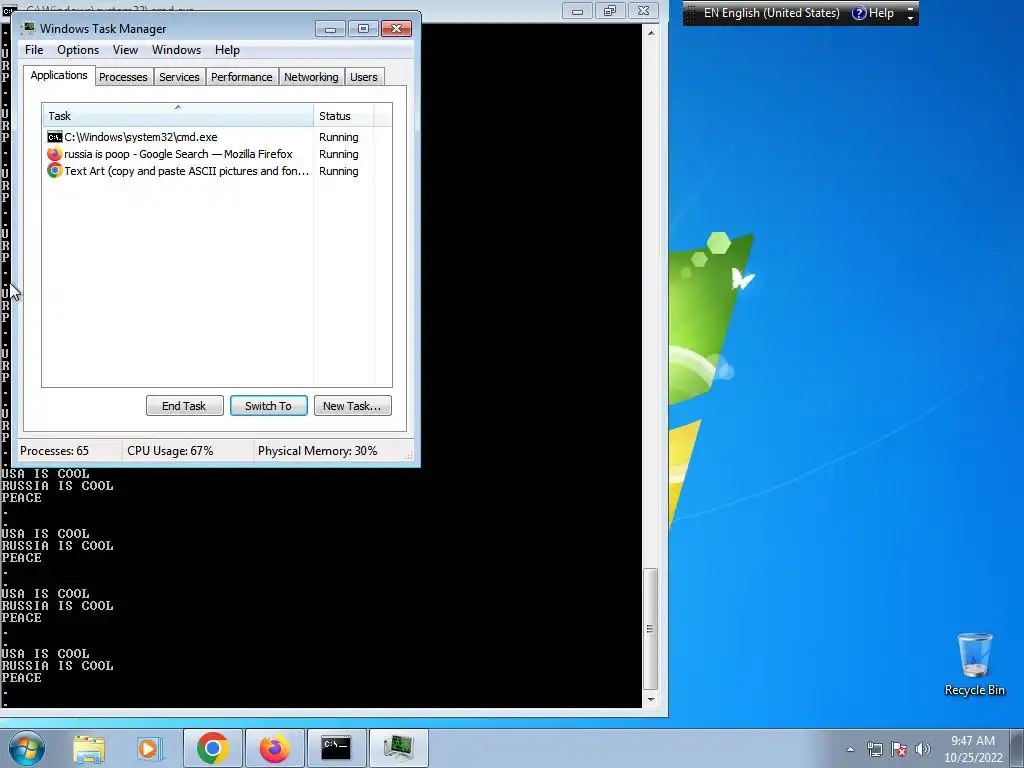The image size is (1024, 768).
Task: Select the Firefox icon in task list
Action: pos(55,154)
